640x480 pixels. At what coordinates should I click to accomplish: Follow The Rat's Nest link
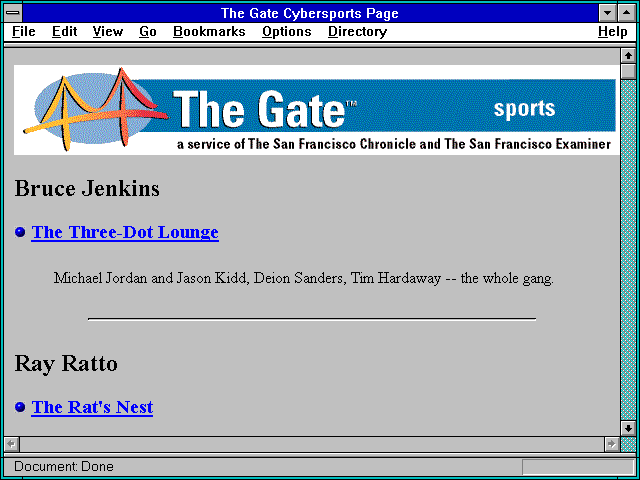pyautogui.click(x=92, y=407)
